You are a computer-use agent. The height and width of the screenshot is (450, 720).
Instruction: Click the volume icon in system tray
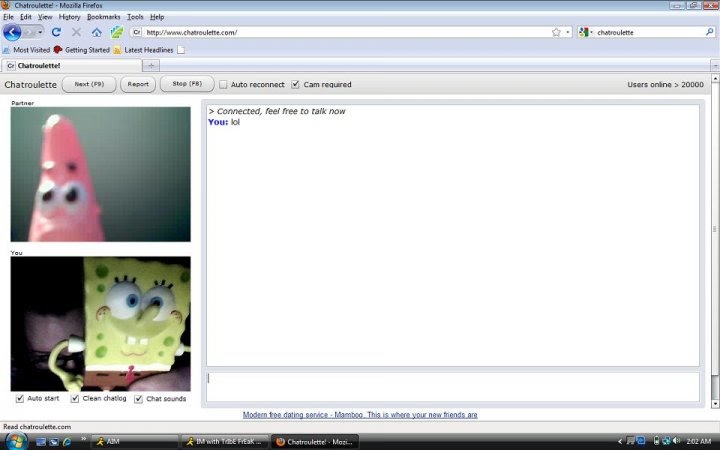tap(676, 441)
